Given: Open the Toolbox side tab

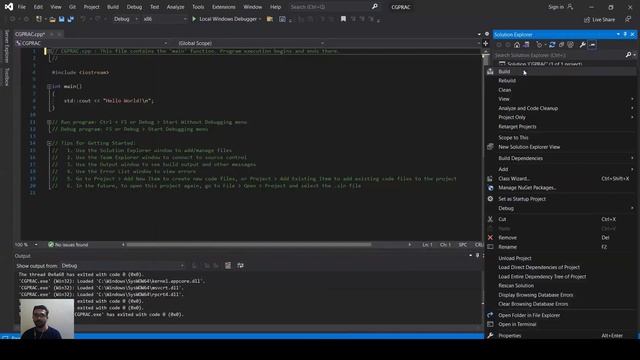Looking at the screenshot, I should pos(7,77).
